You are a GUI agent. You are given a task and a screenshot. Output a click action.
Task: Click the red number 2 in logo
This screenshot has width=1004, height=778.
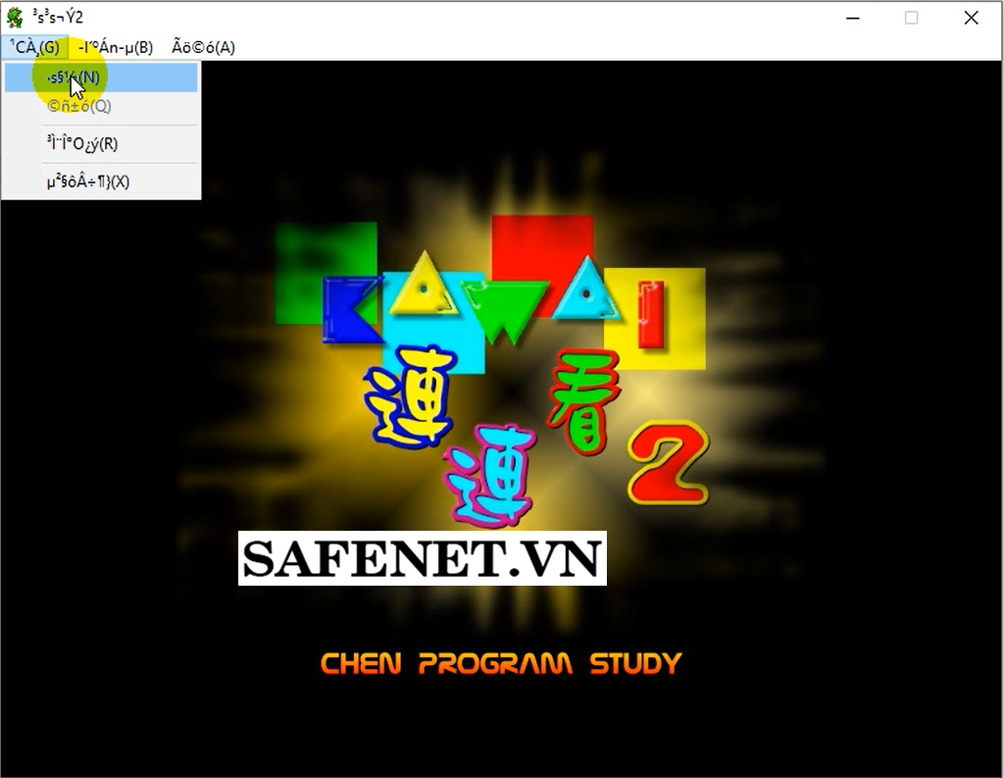[x=668, y=462]
